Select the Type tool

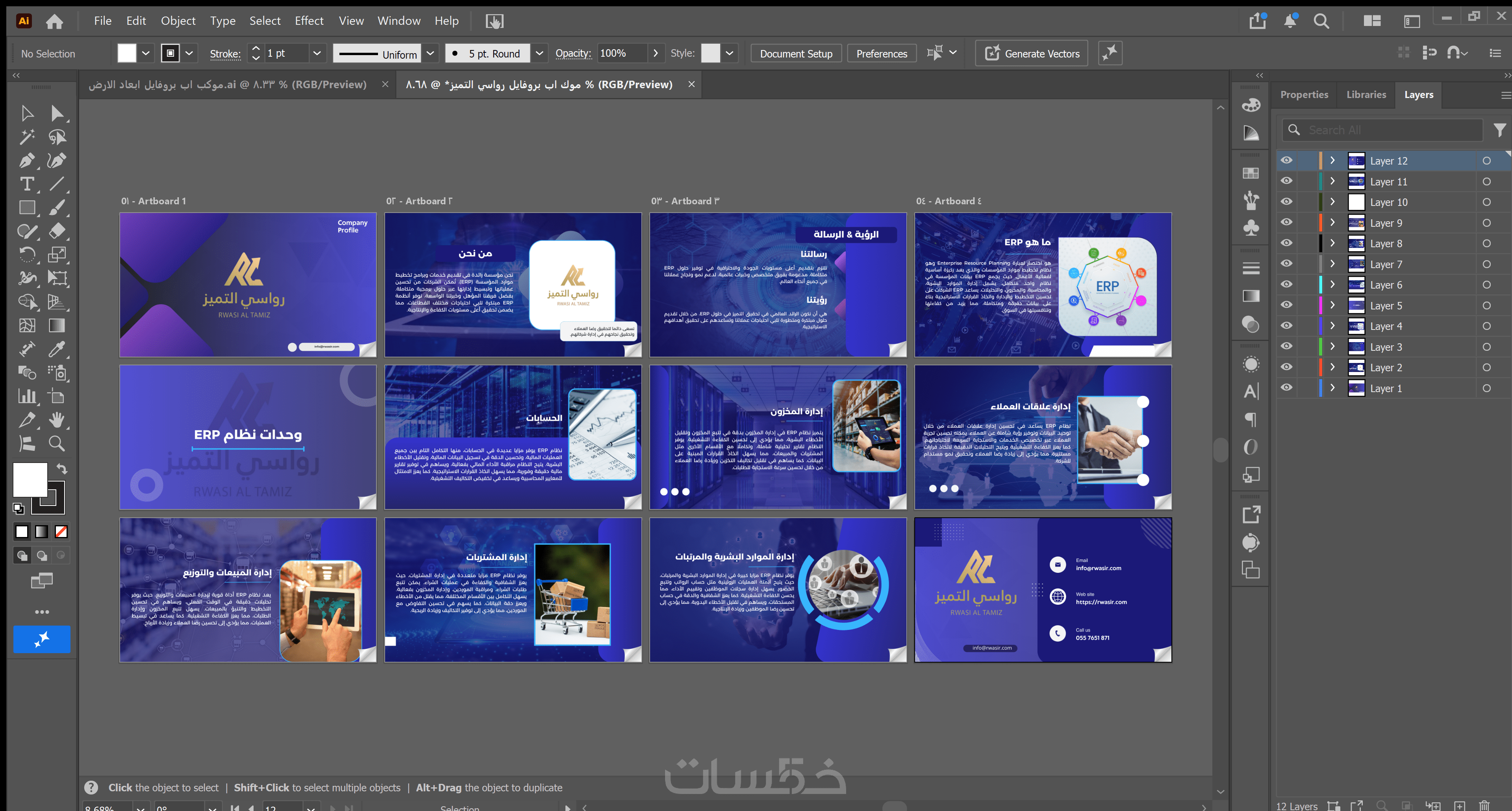(x=27, y=184)
